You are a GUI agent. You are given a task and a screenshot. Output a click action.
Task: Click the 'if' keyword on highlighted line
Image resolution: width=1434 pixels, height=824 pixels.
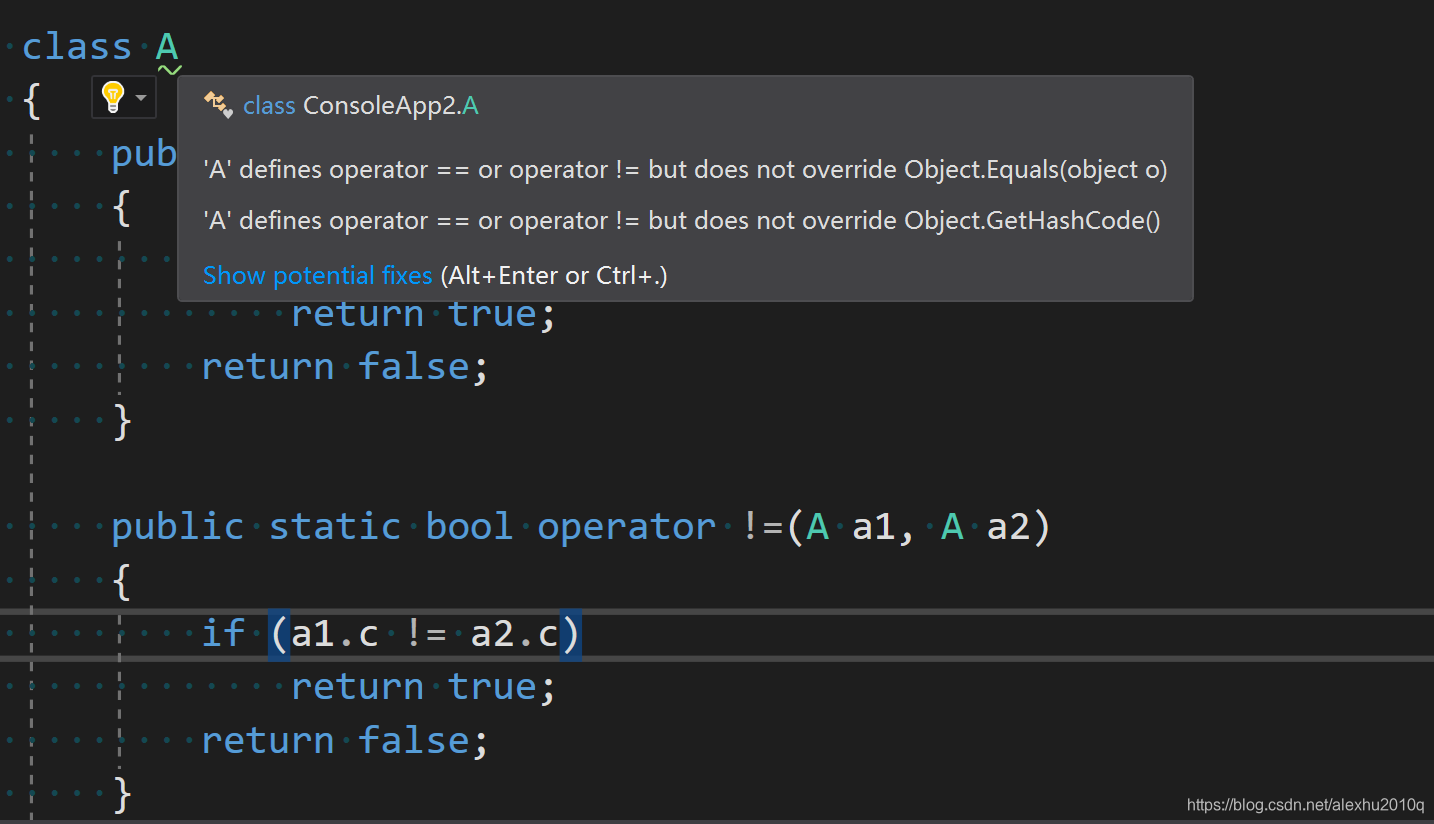[x=223, y=634]
